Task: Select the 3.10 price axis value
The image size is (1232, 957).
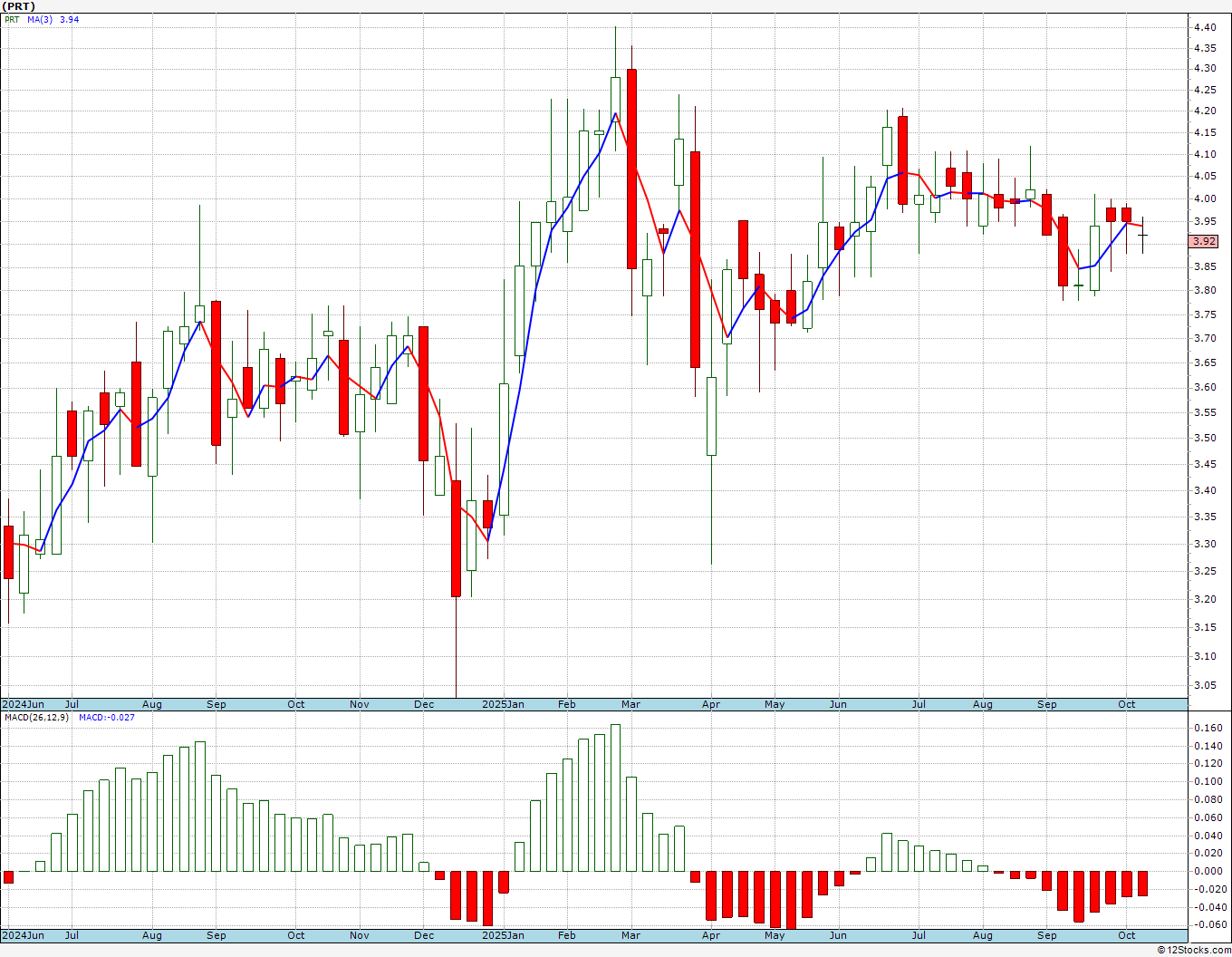Action: [1205, 656]
